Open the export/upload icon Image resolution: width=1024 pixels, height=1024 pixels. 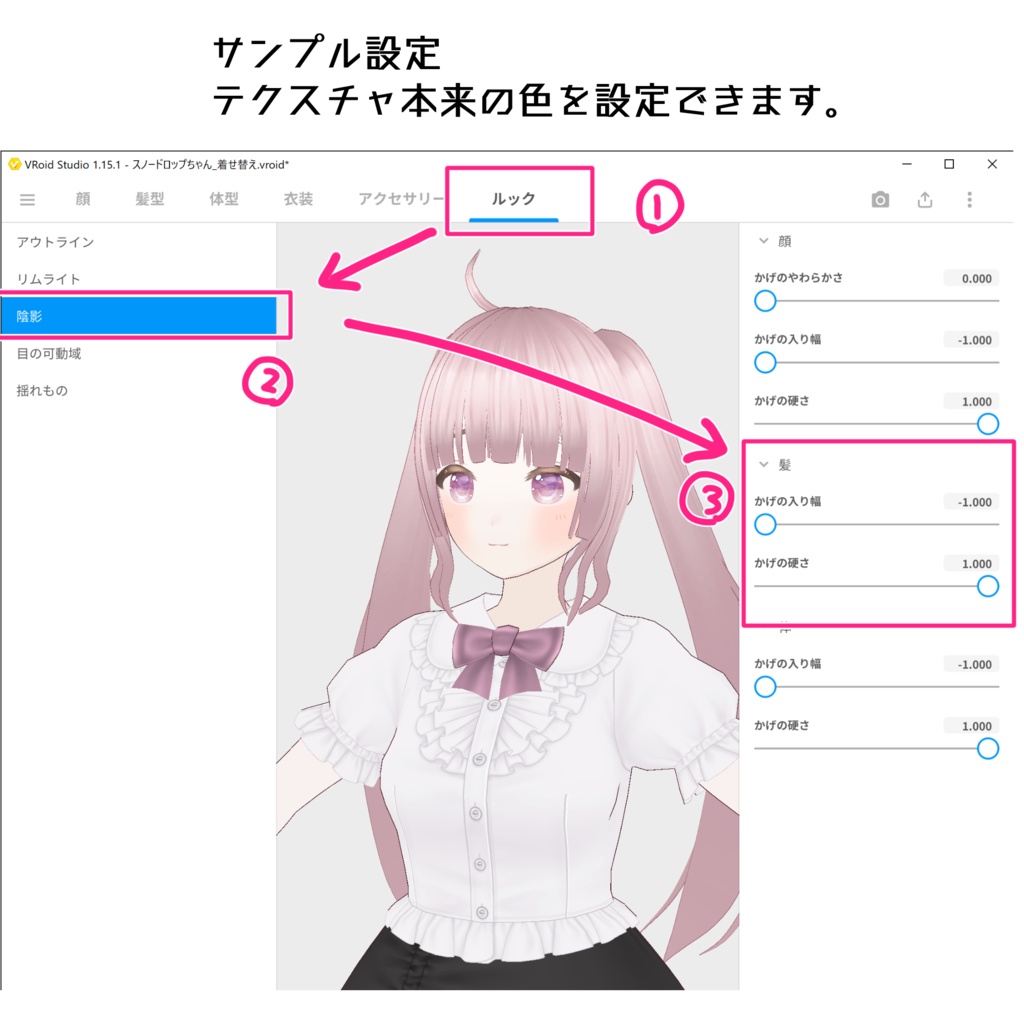(x=924, y=199)
